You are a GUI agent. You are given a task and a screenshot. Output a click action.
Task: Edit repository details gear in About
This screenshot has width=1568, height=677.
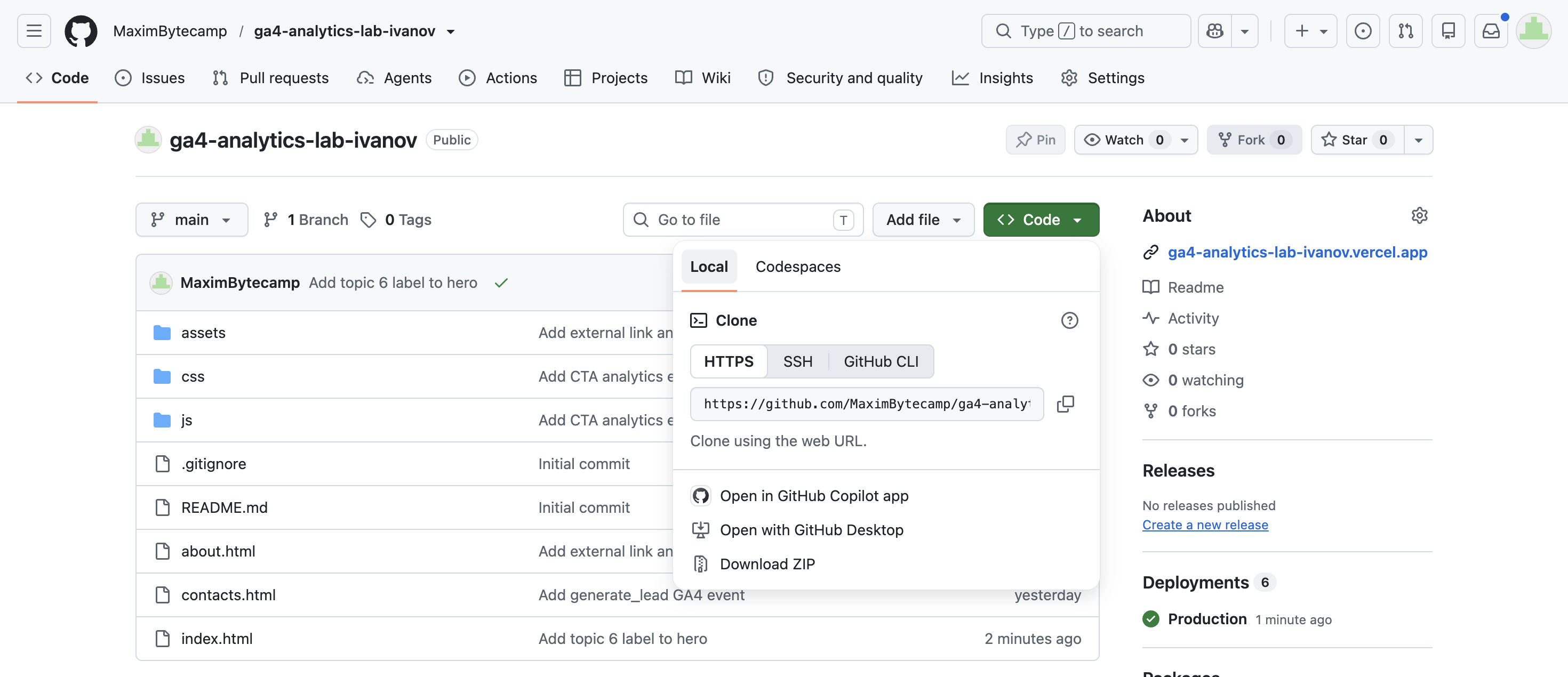pyautogui.click(x=1419, y=215)
